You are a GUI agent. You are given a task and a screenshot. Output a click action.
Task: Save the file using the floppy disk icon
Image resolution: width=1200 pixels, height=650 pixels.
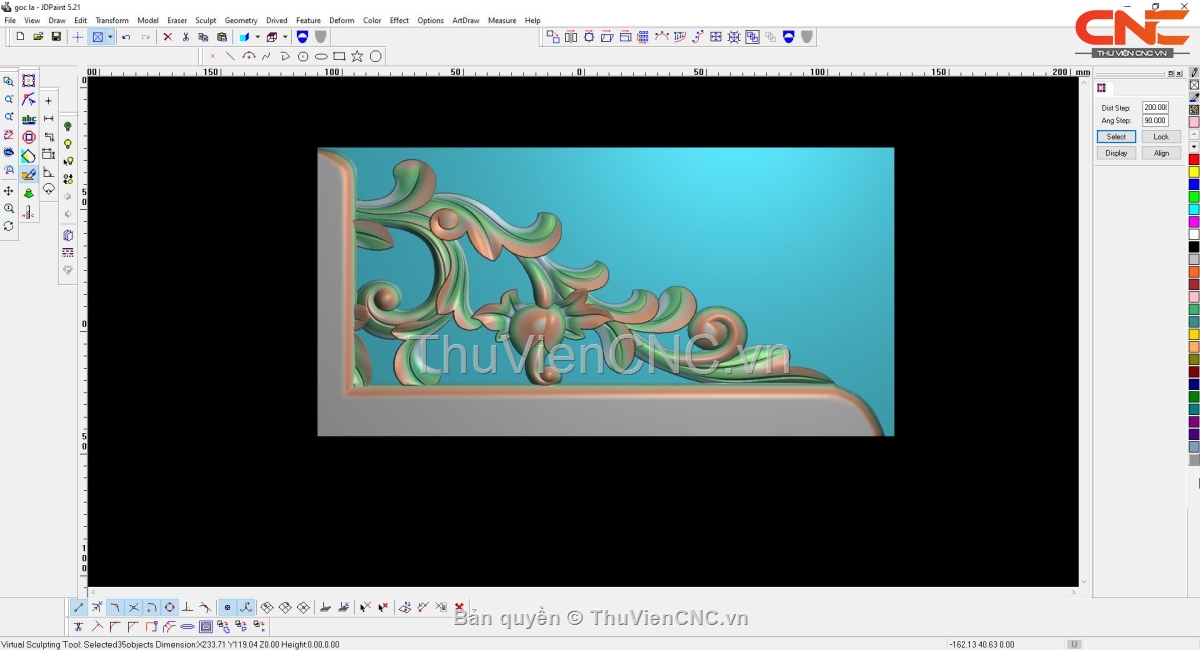coord(56,37)
